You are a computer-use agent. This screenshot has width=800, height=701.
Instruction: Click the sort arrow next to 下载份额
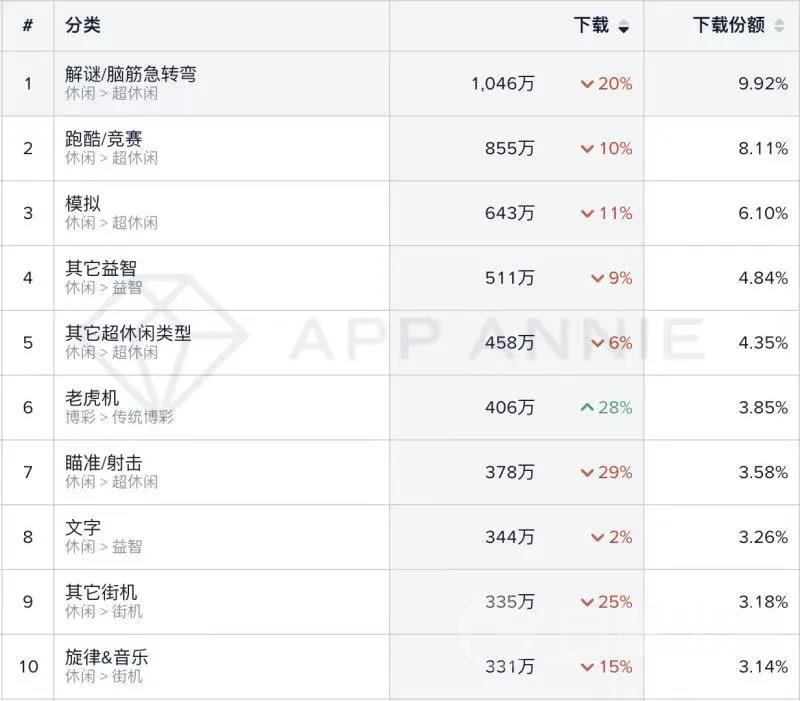pyautogui.click(x=778, y=25)
